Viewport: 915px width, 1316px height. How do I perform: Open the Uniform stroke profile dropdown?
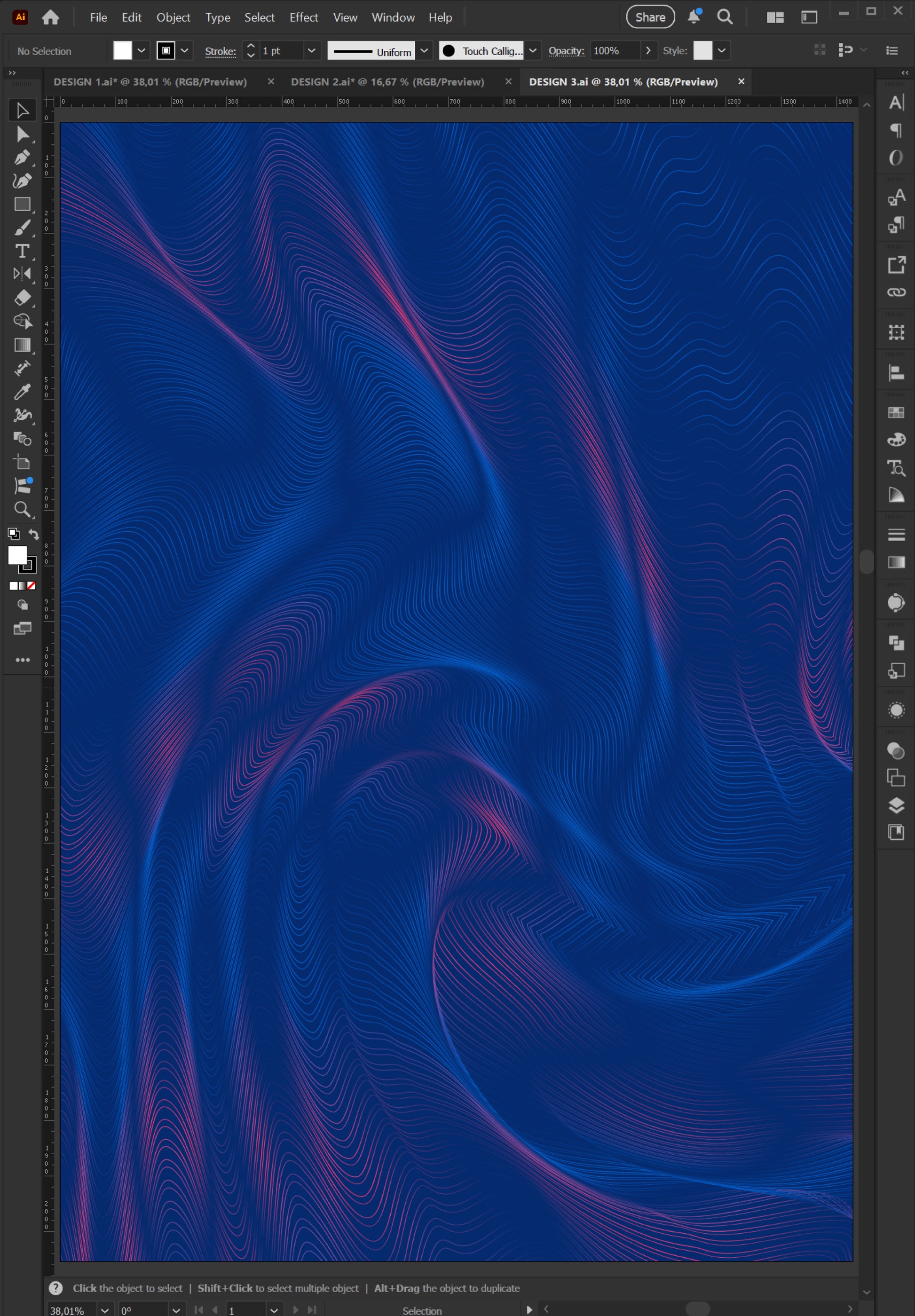pyautogui.click(x=424, y=50)
